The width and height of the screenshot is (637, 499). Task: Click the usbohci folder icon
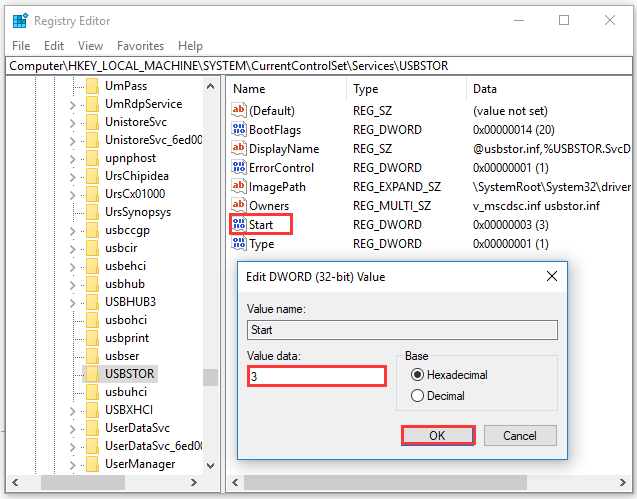coord(92,320)
